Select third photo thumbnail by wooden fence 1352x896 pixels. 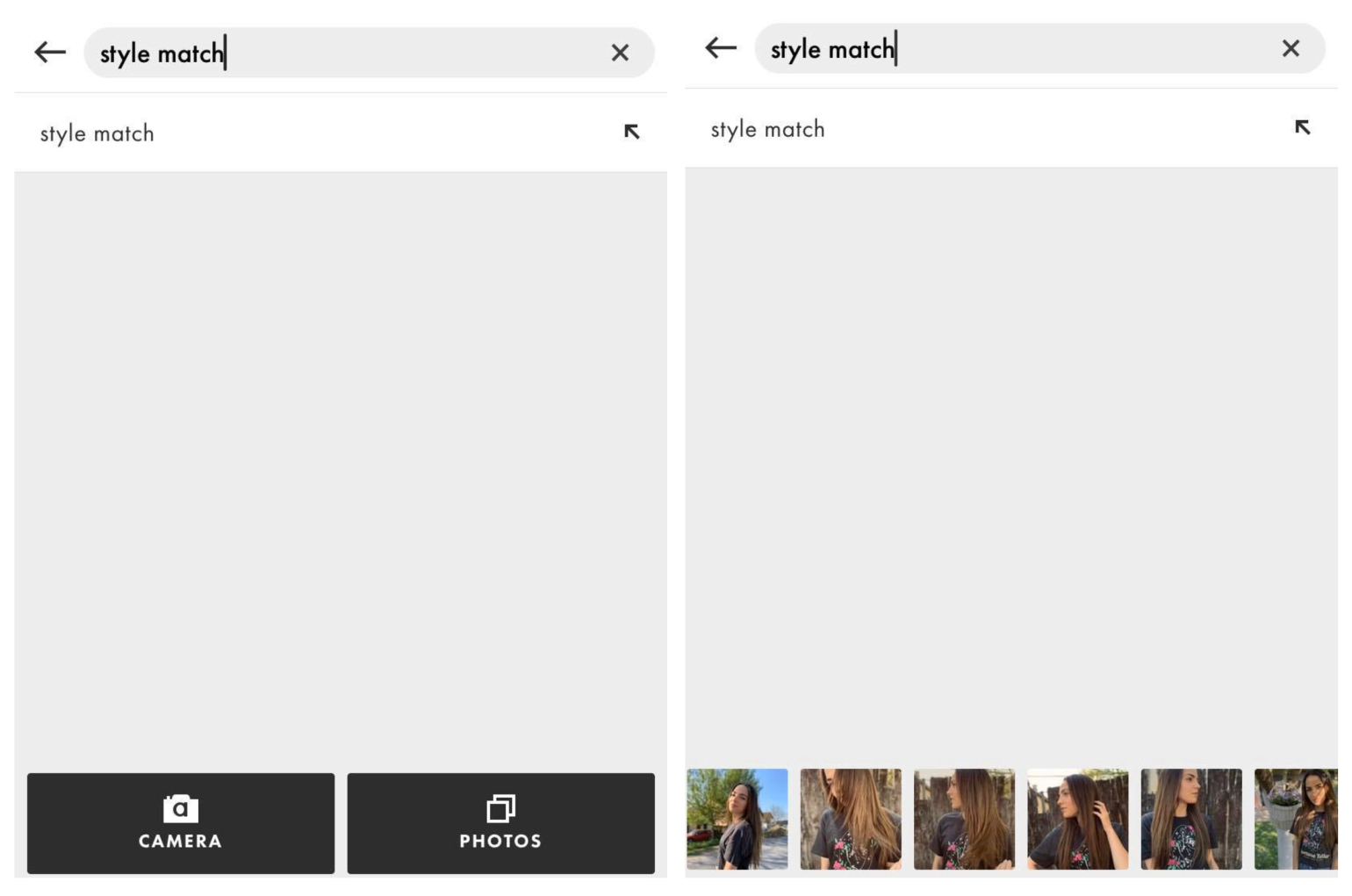[x=964, y=819]
